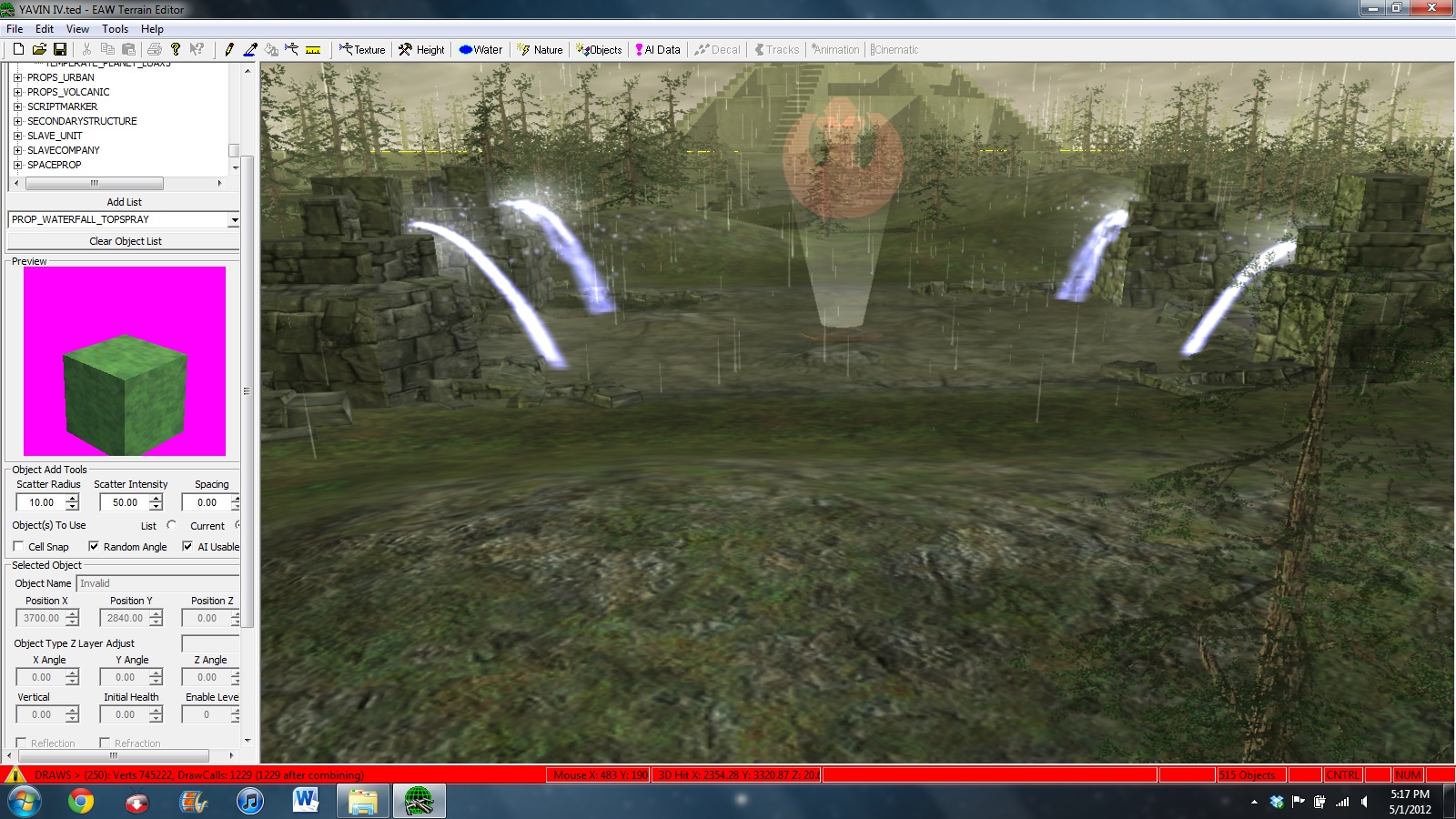Save the map using the floppy disk icon
Viewport: 1456px width, 819px height.
click(60, 49)
